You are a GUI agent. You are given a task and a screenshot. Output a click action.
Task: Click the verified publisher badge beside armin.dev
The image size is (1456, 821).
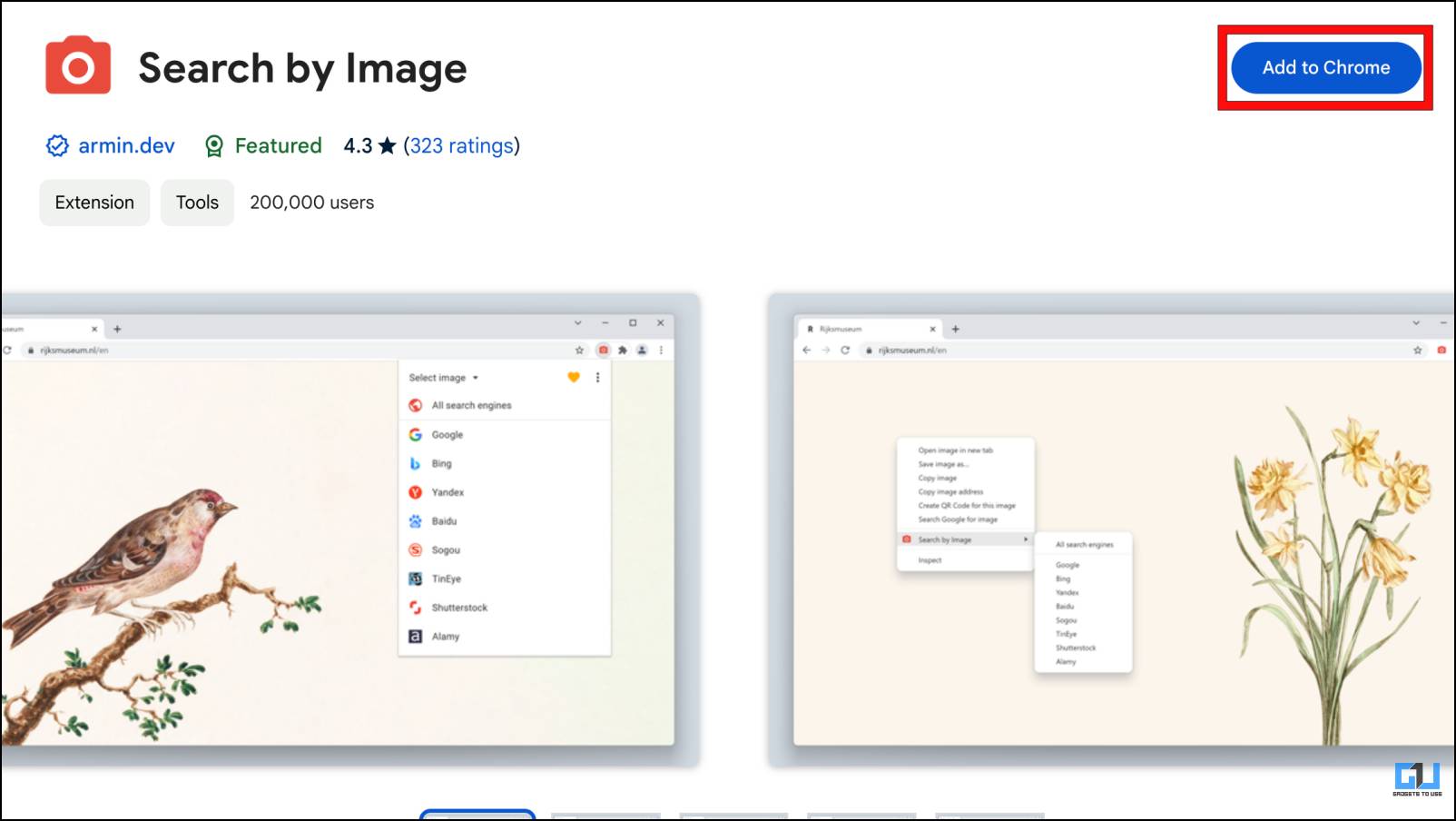(x=57, y=145)
